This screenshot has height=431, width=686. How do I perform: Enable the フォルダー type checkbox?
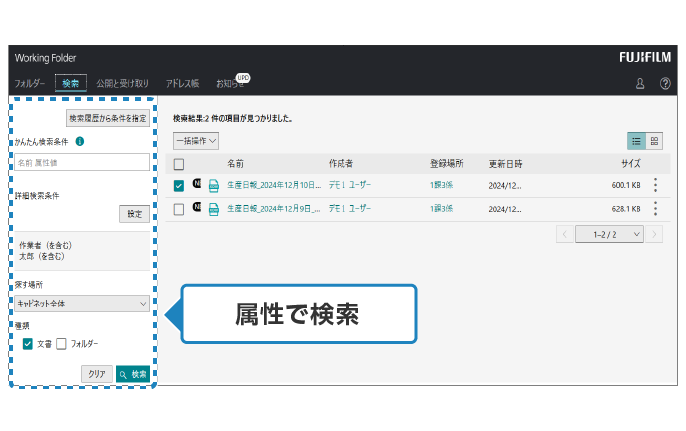point(61,343)
